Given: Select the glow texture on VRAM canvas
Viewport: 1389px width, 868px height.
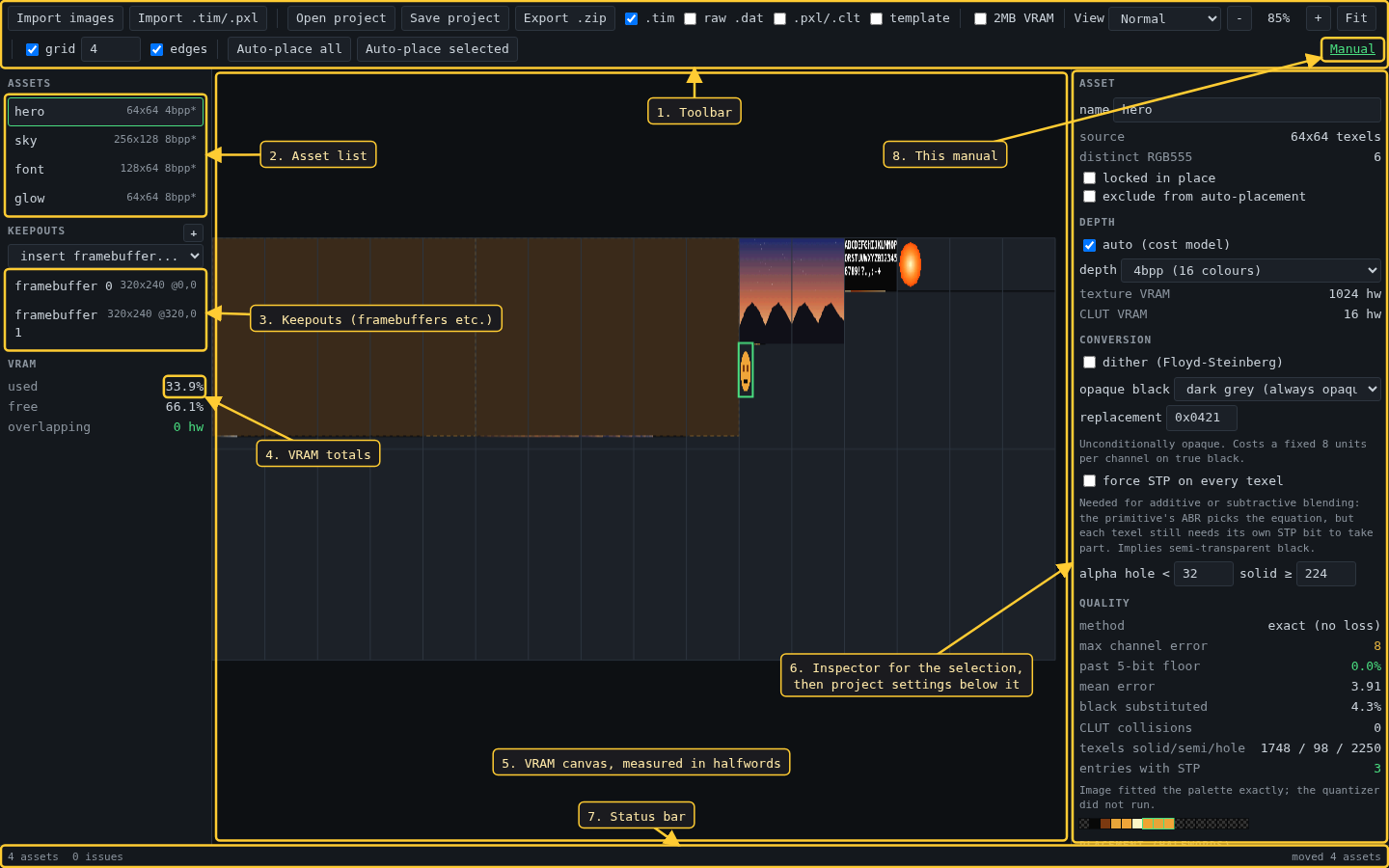Looking at the screenshot, I should 910,264.
